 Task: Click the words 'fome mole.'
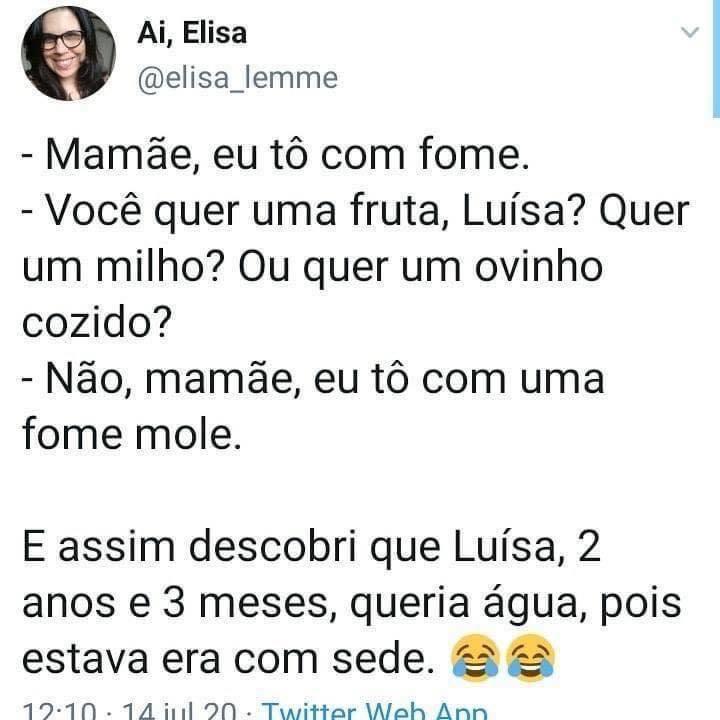[131, 436]
